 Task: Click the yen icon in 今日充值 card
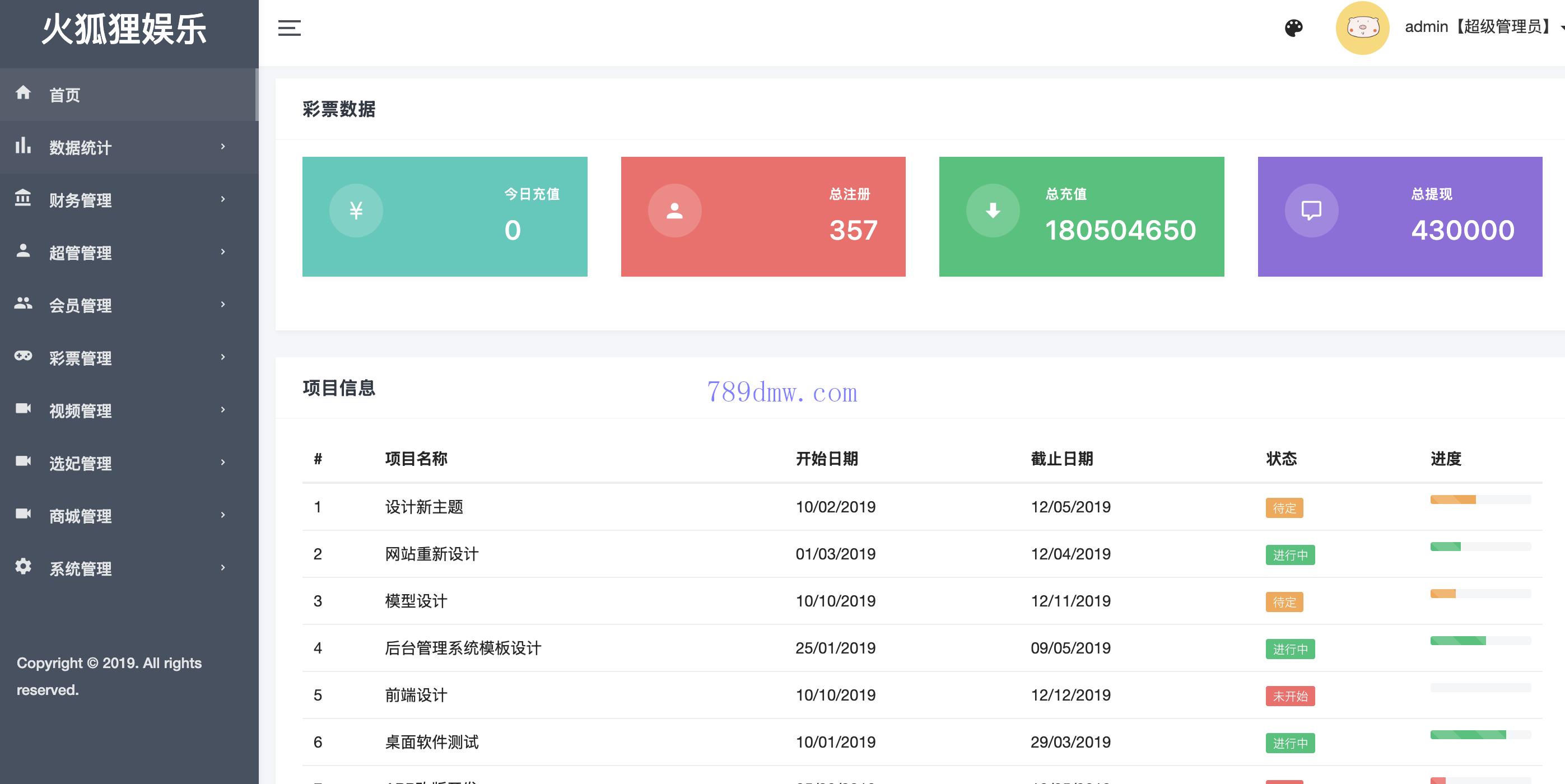[x=356, y=211]
